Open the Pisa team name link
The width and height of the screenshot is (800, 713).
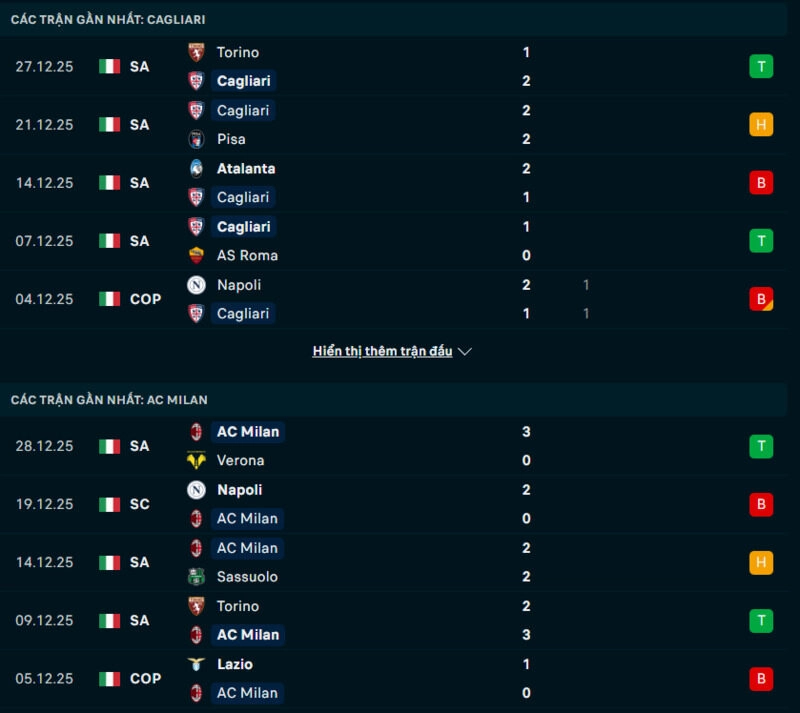coord(232,140)
